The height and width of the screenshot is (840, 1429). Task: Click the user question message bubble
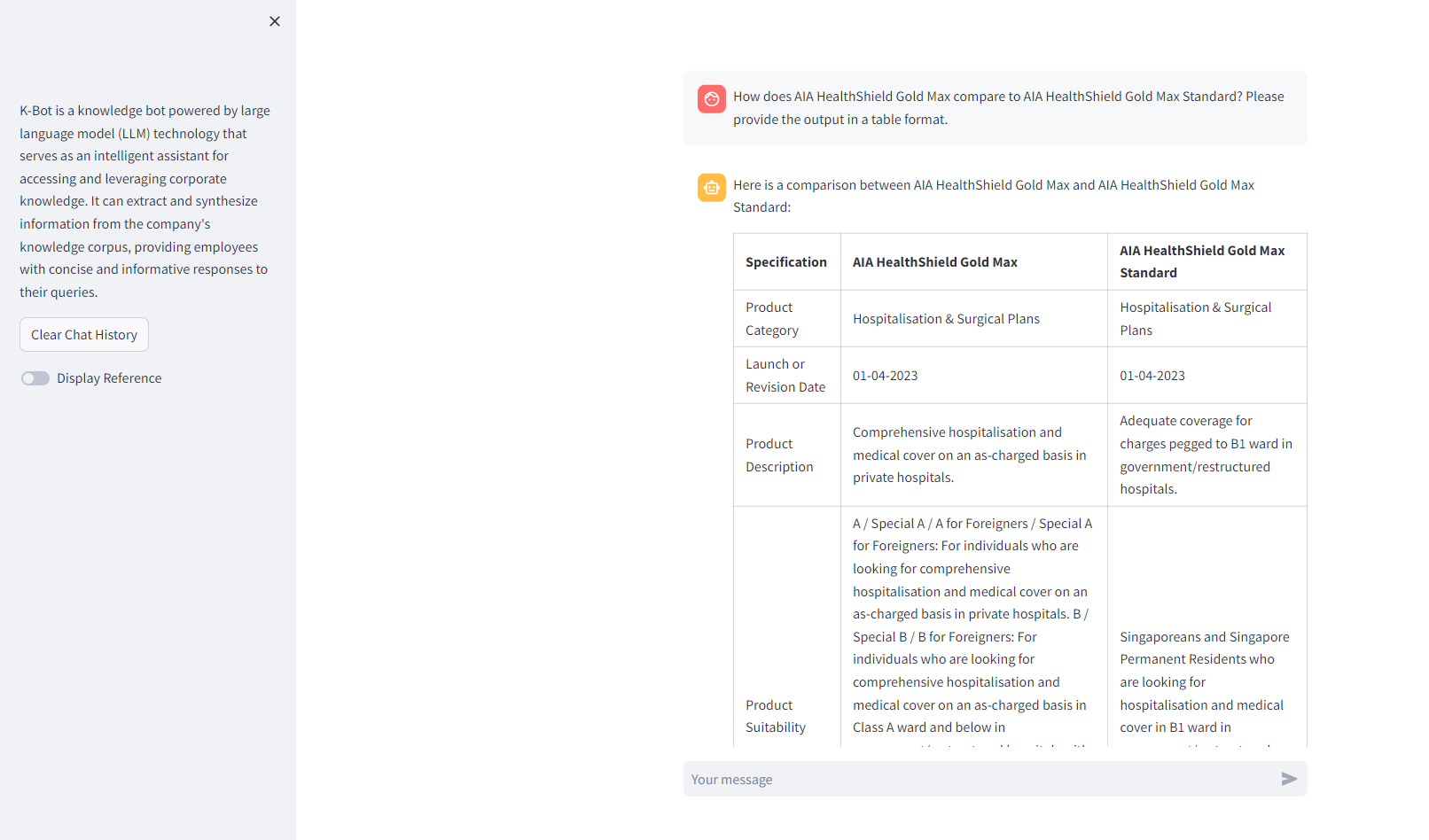click(995, 108)
